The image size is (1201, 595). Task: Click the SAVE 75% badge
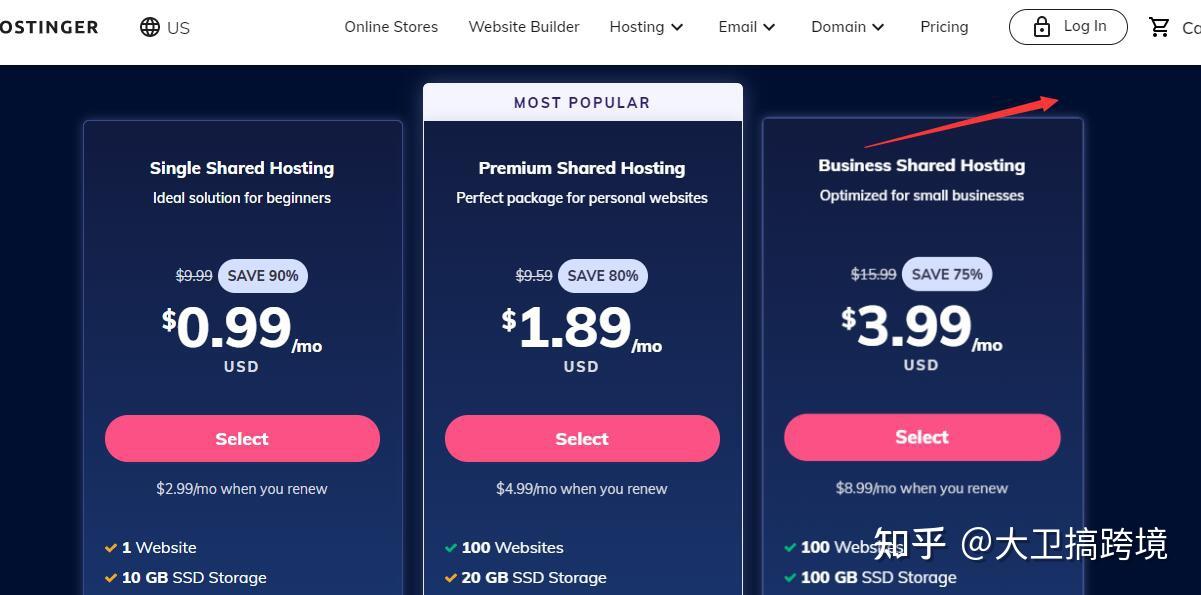[947, 274]
